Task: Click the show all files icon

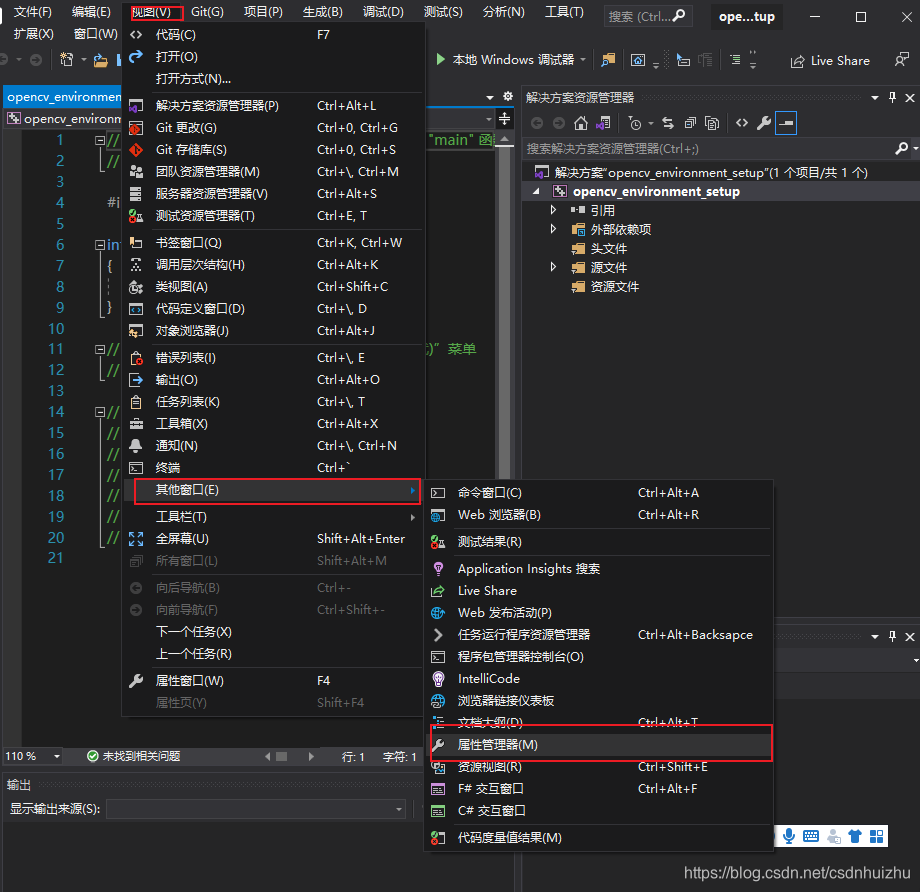Action: [712, 123]
